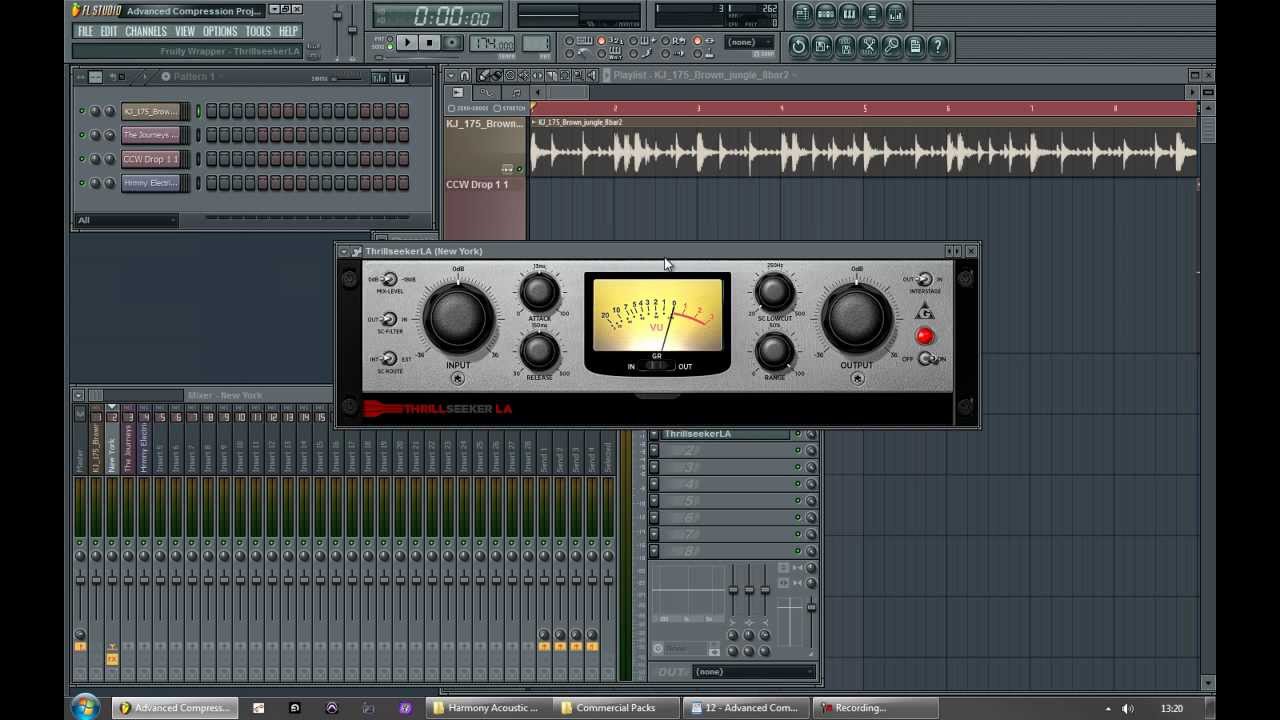Toggle the SC ROUTE switch on compressor
Image resolution: width=1280 pixels, height=720 pixels.
pos(389,359)
